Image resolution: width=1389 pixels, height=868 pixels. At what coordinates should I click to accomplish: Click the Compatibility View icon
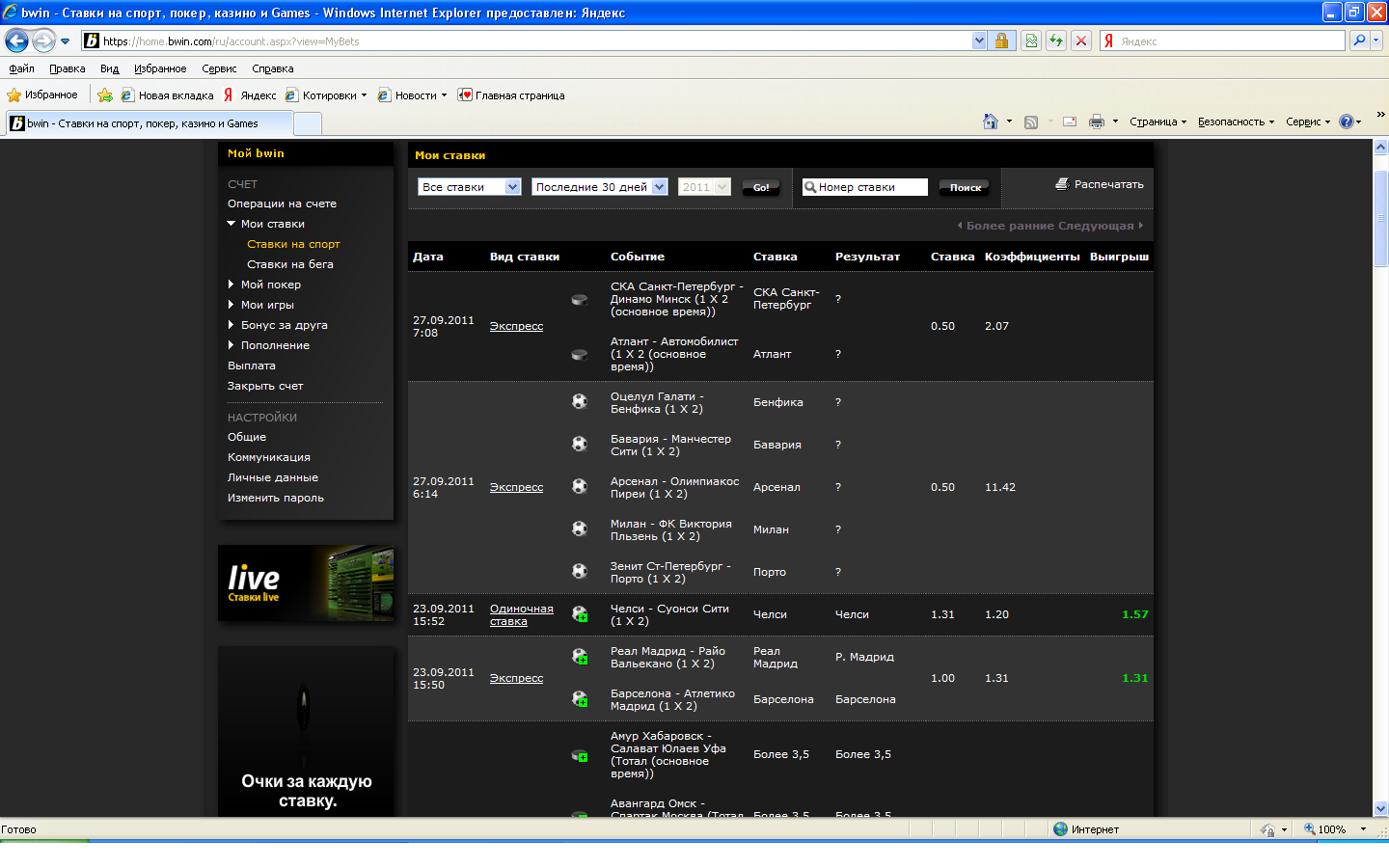1031,41
